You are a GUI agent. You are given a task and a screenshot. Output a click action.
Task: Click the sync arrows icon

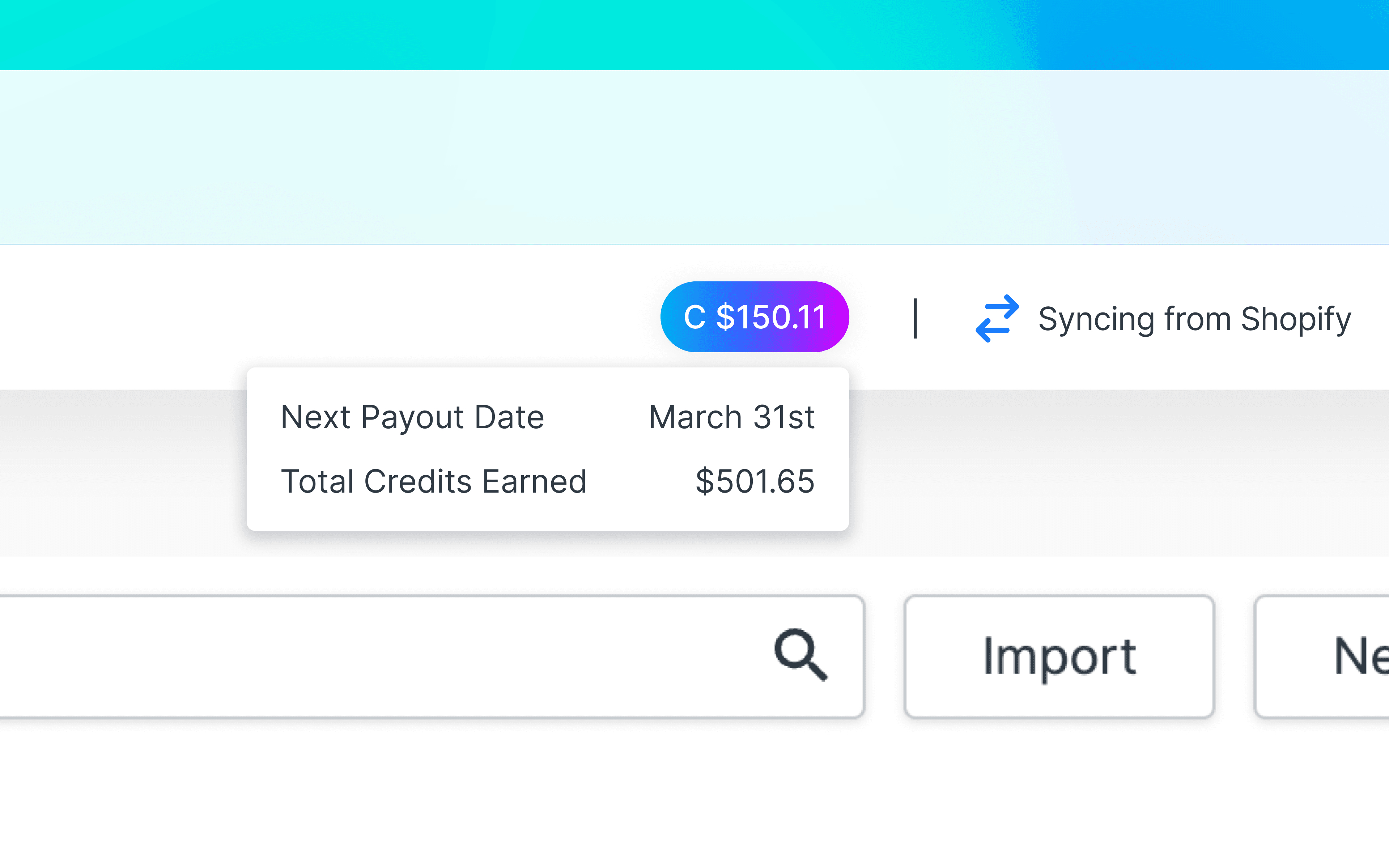click(x=997, y=319)
